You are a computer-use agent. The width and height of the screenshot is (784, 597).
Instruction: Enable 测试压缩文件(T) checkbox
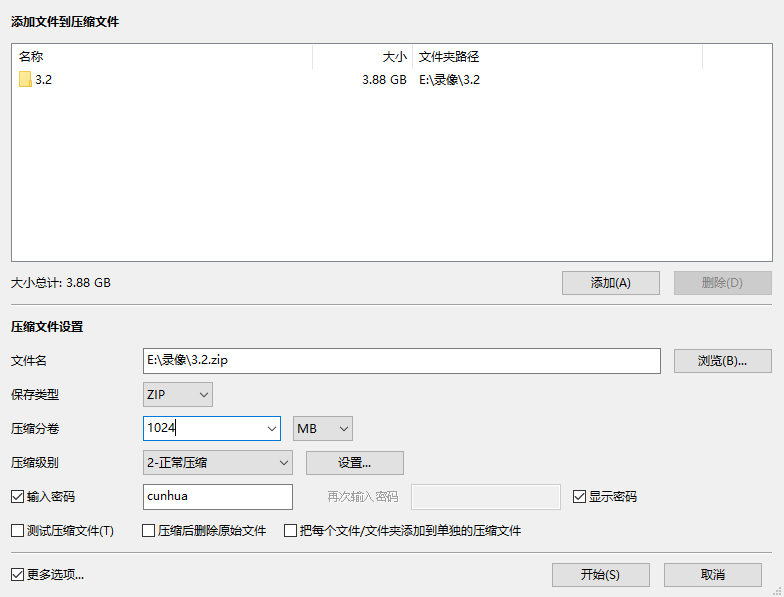coord(17,531)
